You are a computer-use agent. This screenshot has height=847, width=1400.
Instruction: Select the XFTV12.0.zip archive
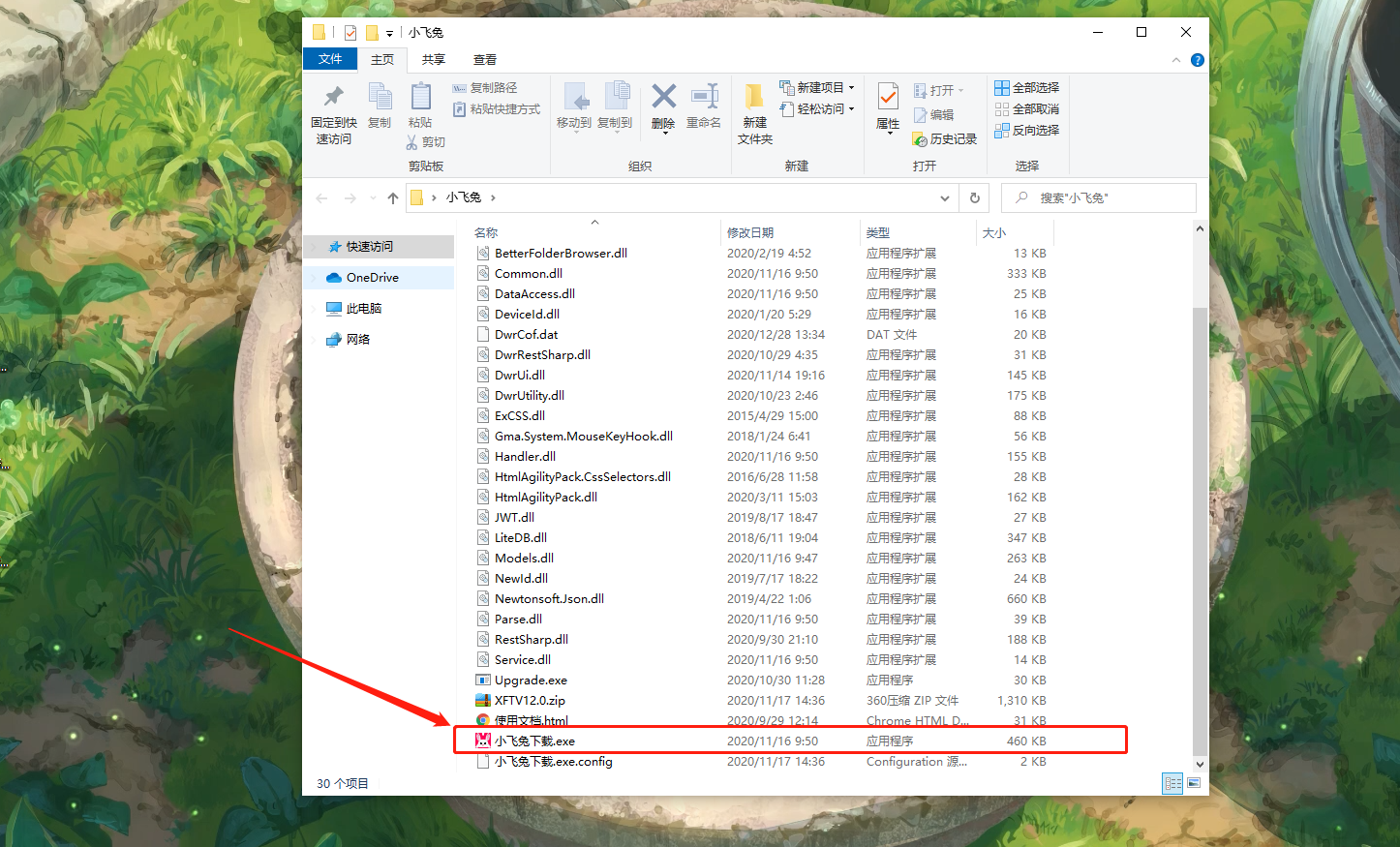tap(760, 701)
